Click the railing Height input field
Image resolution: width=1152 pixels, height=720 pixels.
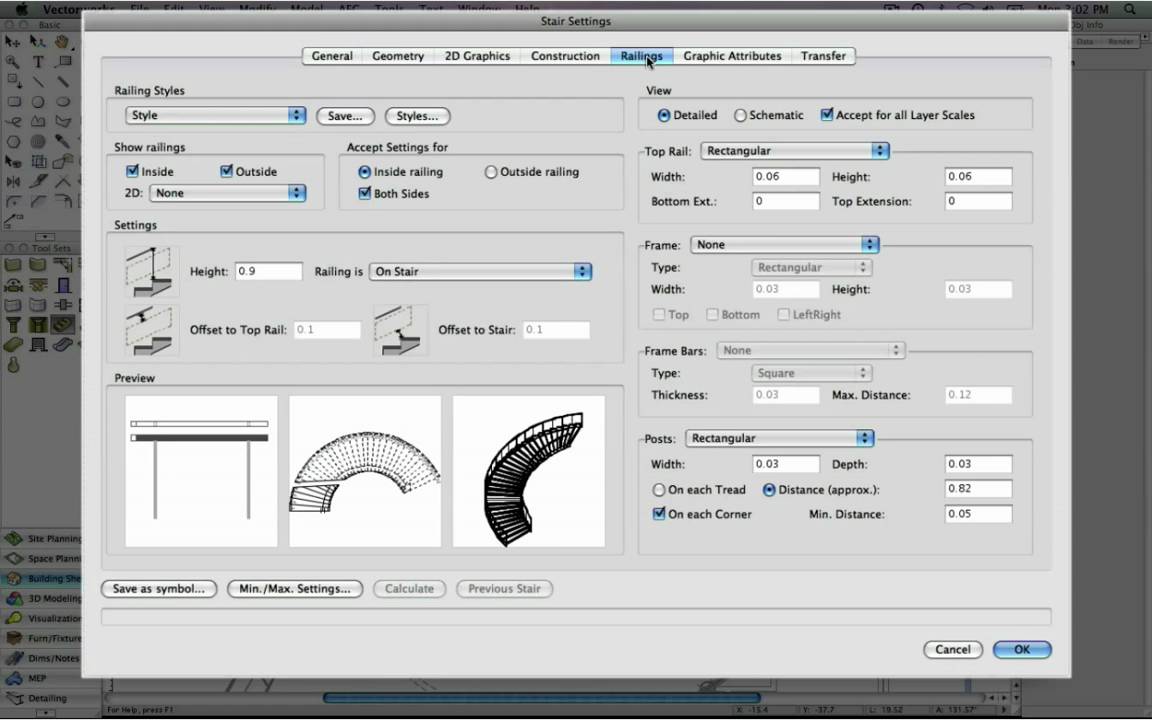pos(269,271)
